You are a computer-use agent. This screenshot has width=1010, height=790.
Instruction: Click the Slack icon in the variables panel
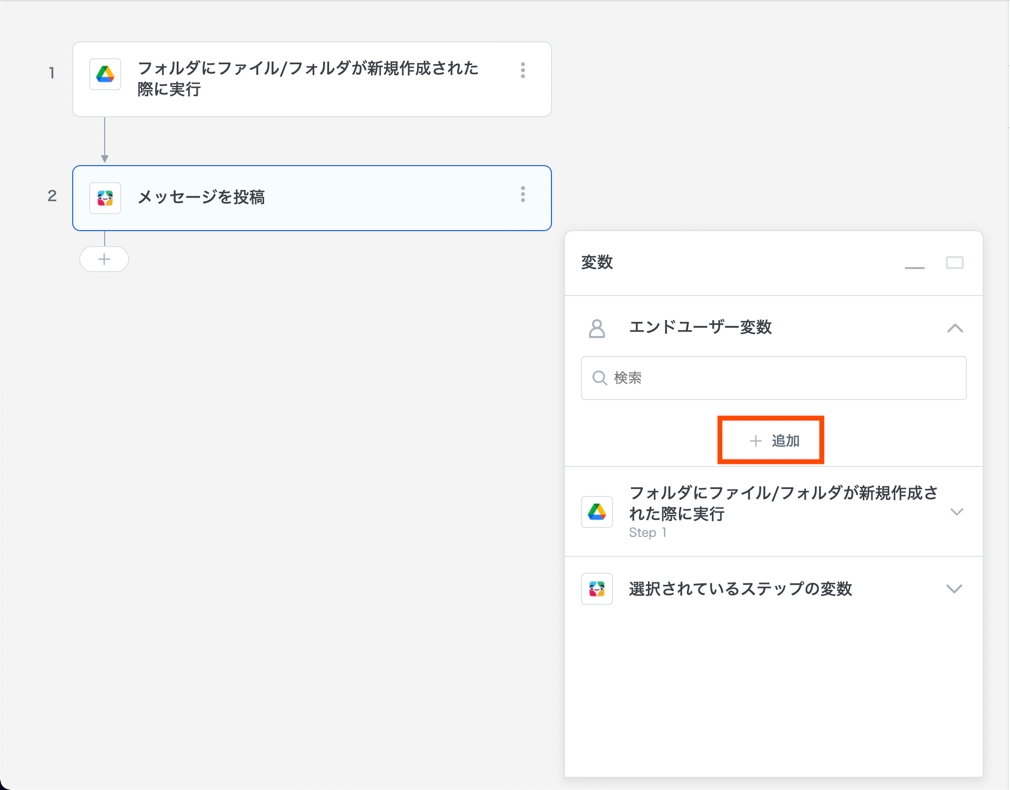(597, 589)
